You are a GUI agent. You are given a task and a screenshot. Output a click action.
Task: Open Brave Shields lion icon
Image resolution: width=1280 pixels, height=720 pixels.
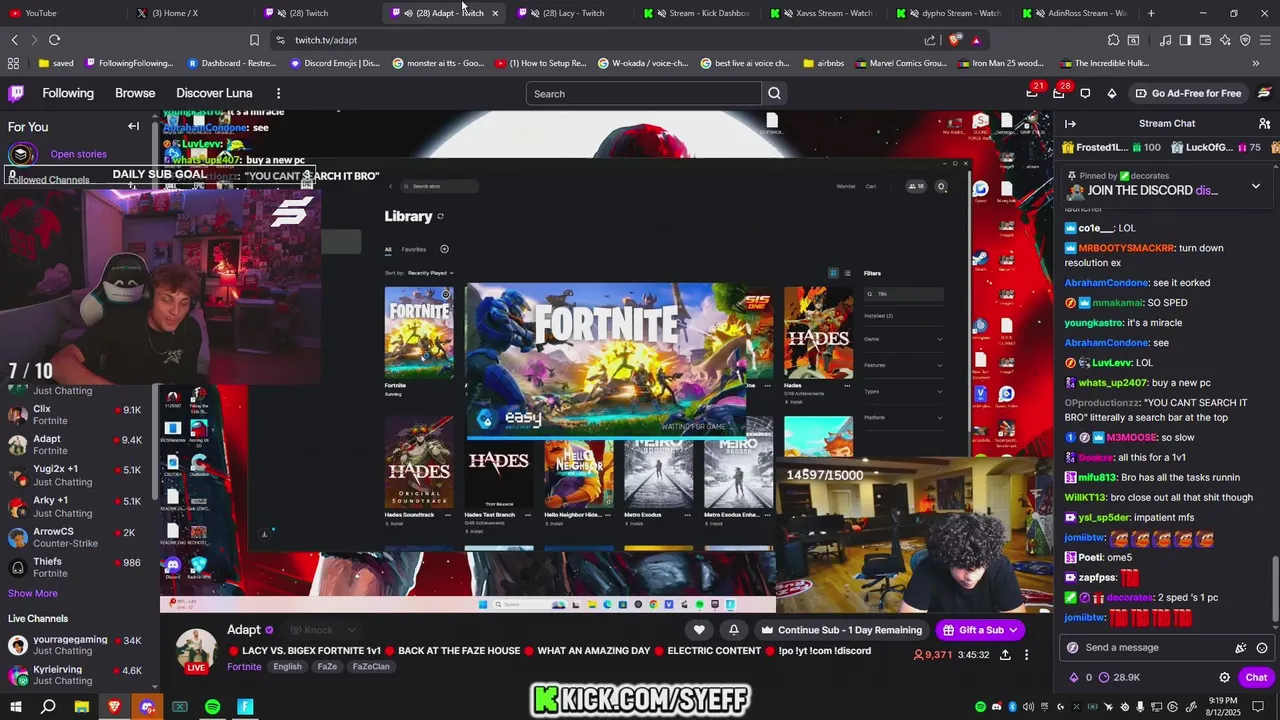(955, 40)
